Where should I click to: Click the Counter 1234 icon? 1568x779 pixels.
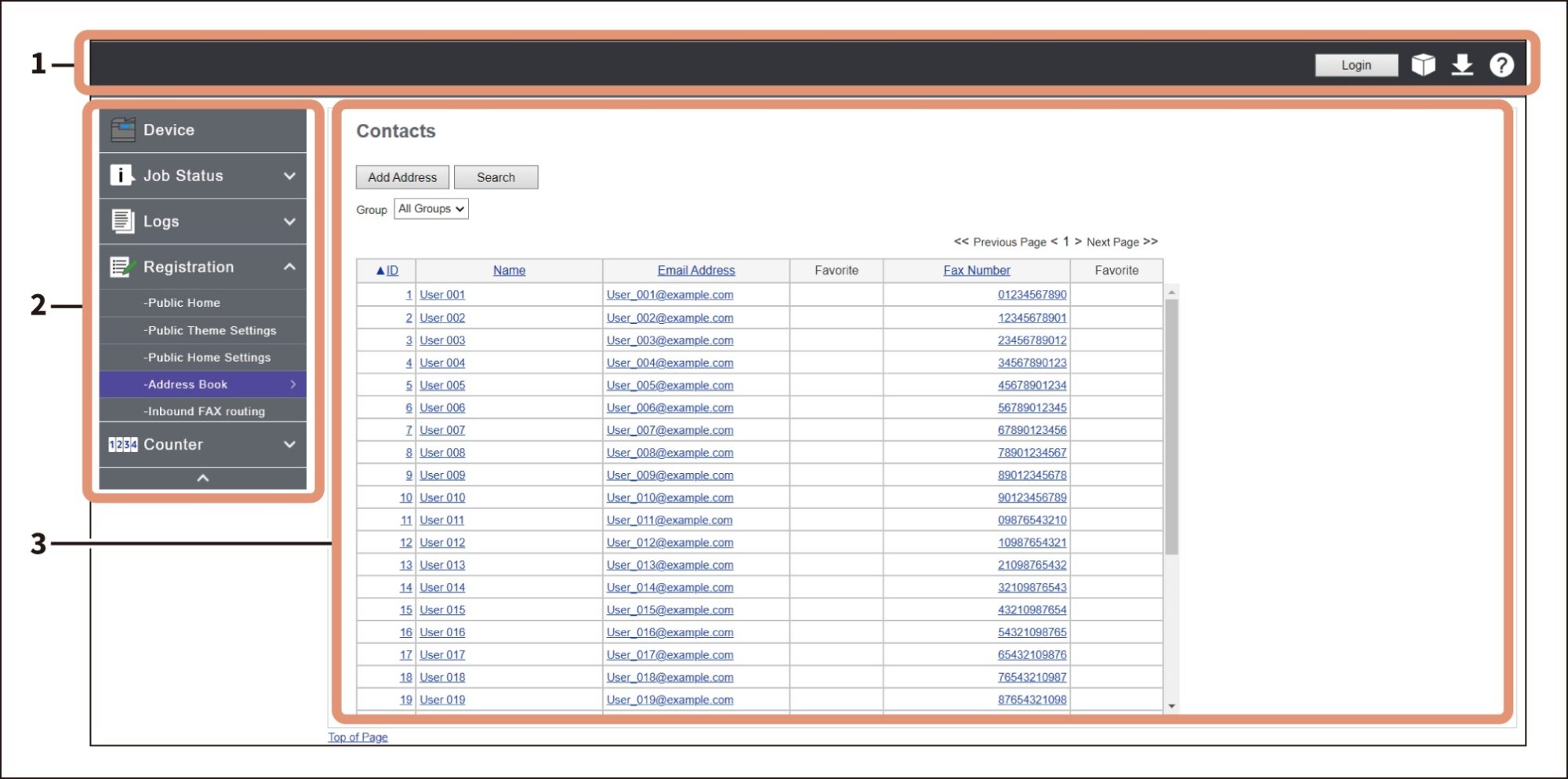pos(122,444)
